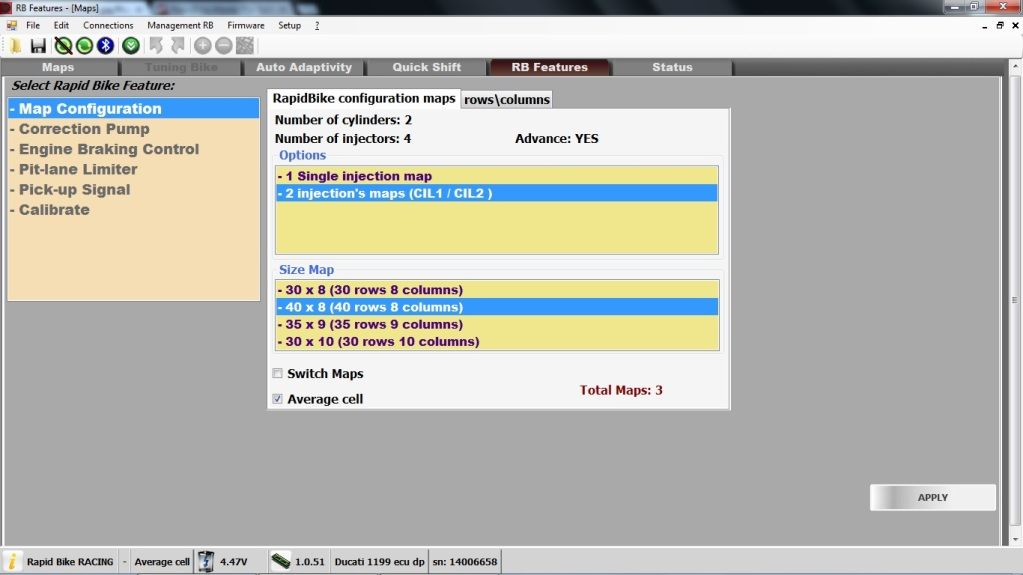Click the green firmware chip icon in status bar
1023x575 pixels.
click(281, 561)
